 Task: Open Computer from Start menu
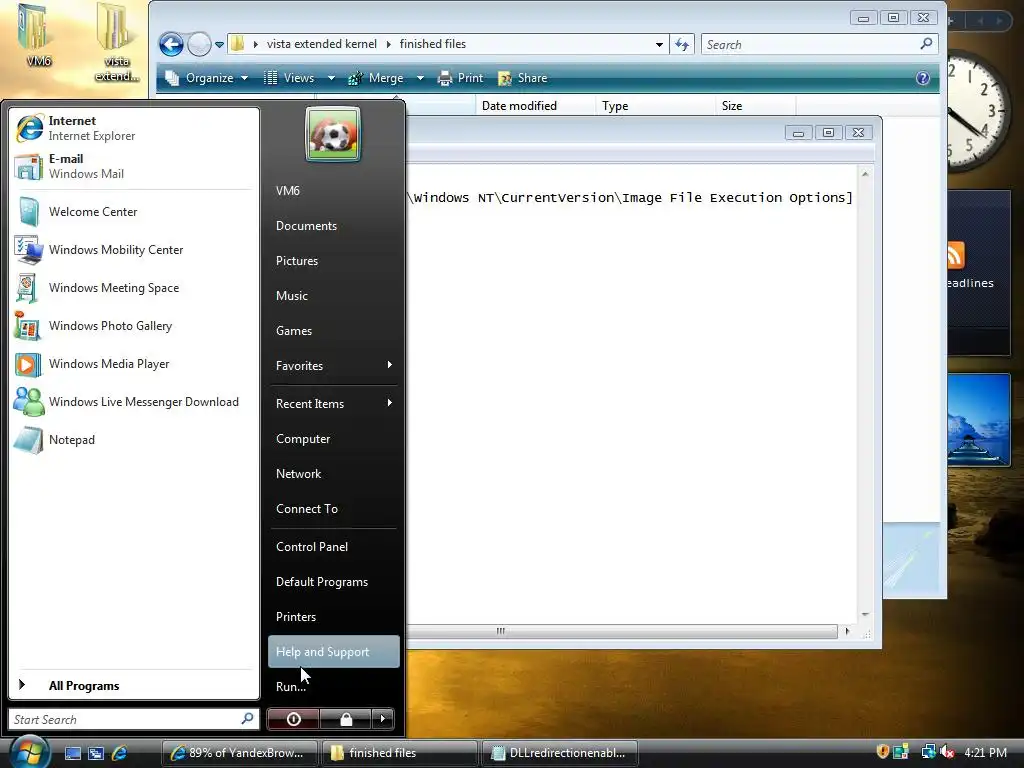(333, 439)
